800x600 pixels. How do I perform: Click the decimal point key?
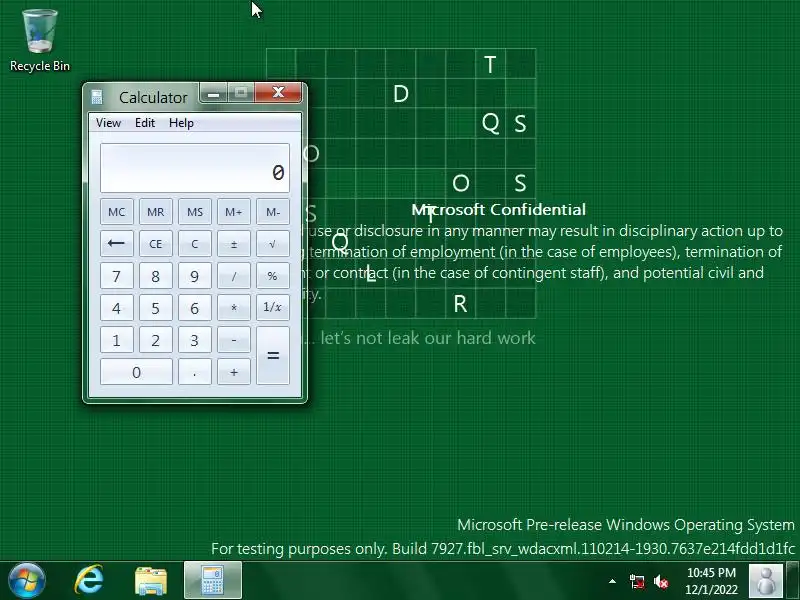pyautogui.click(x=195, y=372)
